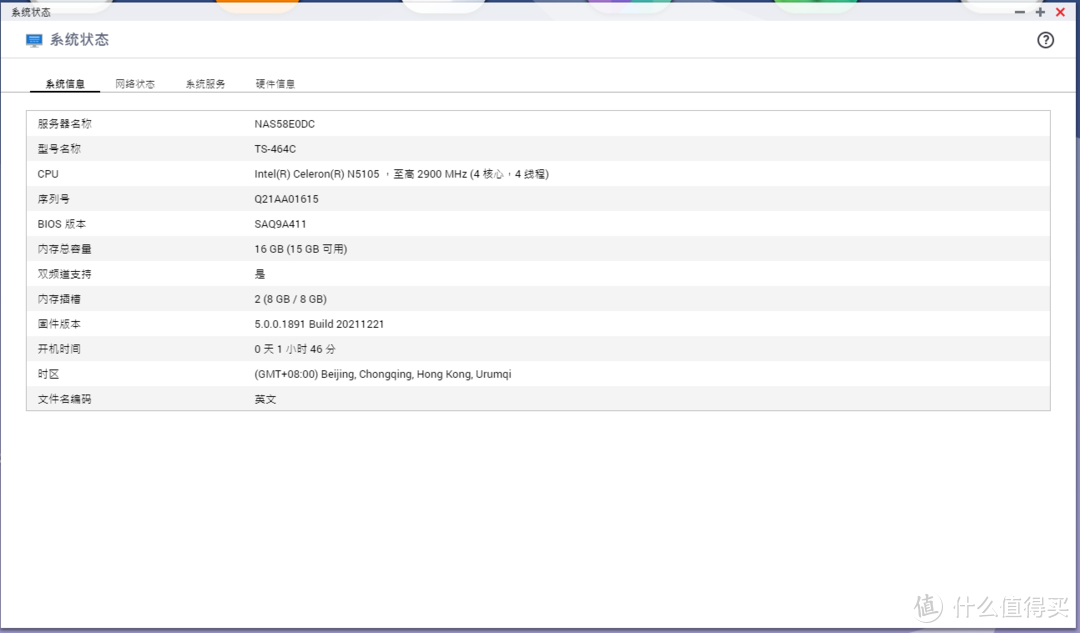Viewport: 1080px width, 633px height.
Task: Open the help question mark icon
Action: [1045, 40]
